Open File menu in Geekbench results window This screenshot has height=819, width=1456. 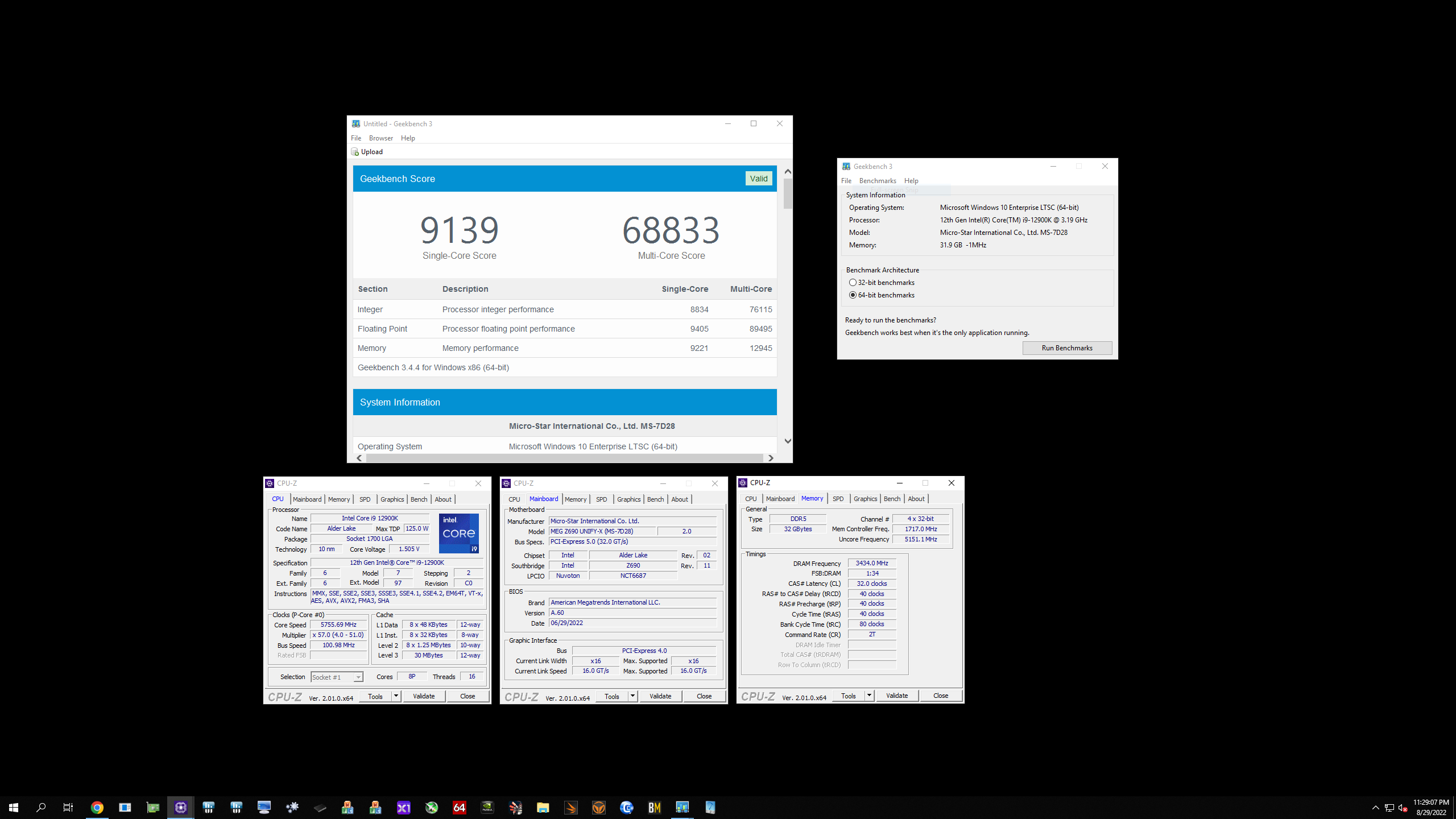coord(356,138)
